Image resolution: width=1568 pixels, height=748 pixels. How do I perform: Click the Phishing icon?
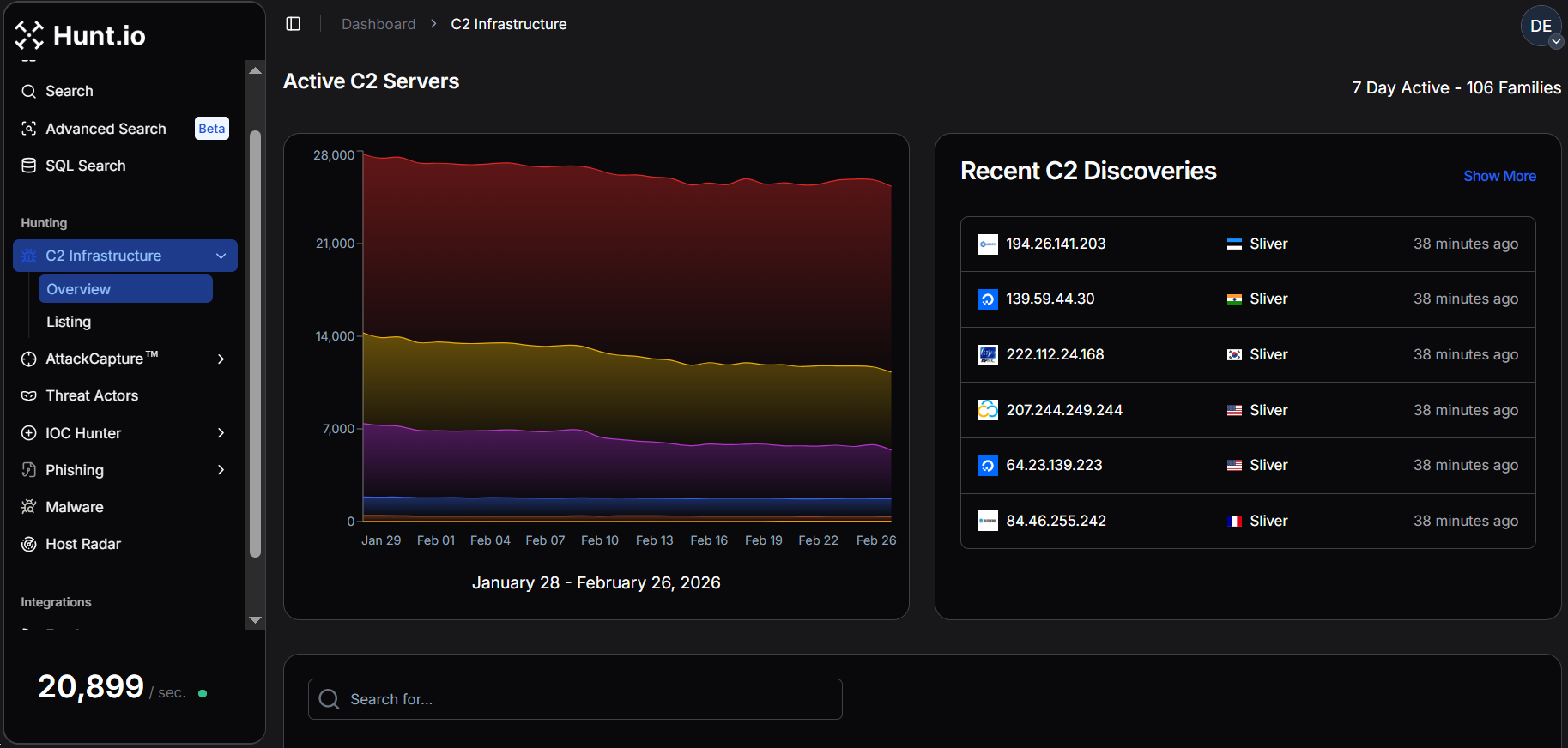[x=28, y=470]
